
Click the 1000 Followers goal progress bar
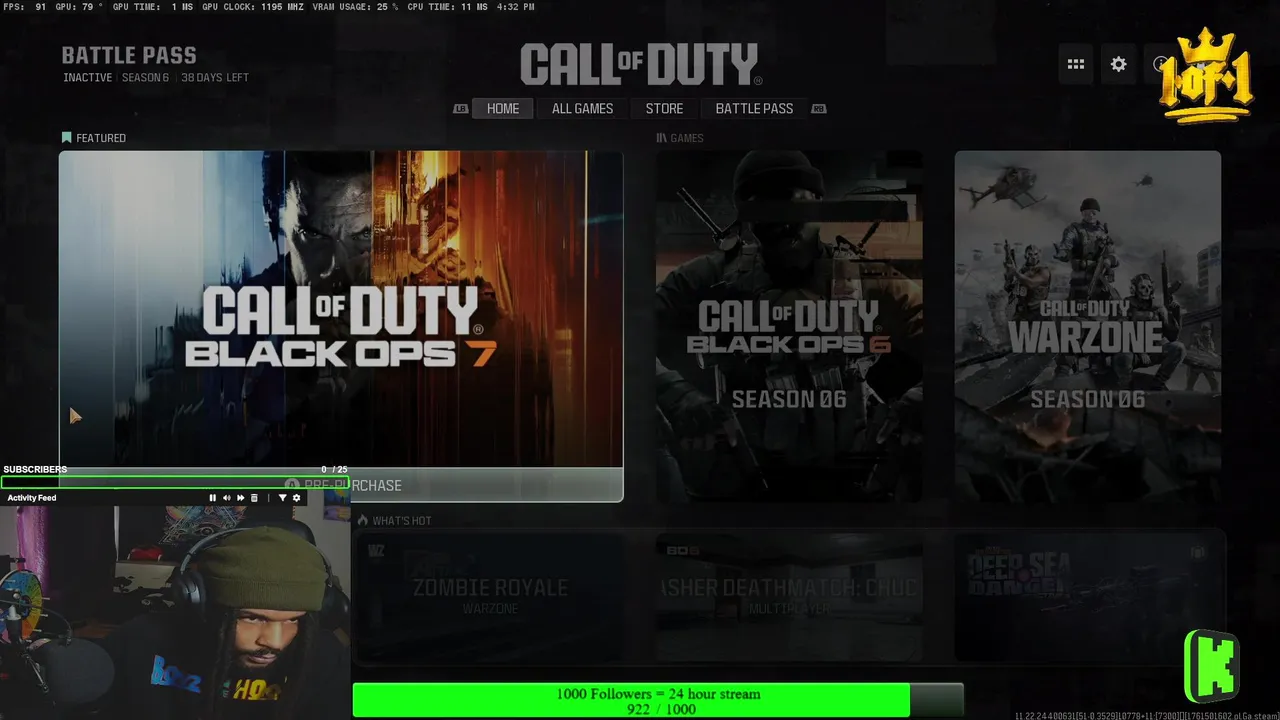(x=658, y=701)
